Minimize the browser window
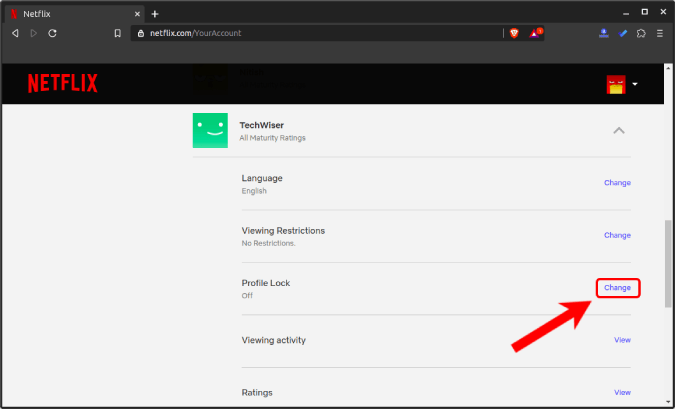This screenshot has height=409, width=675. point(626,13)
